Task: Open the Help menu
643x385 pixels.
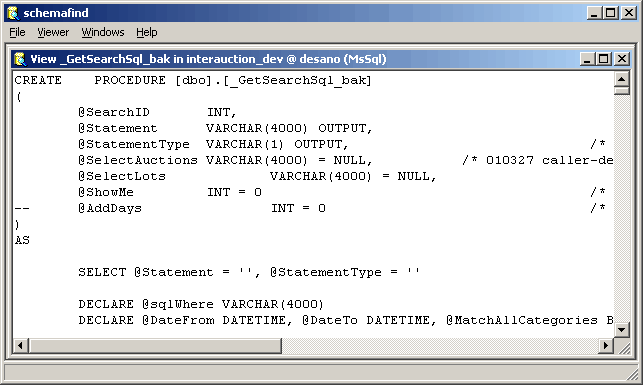Action: pos(146,32)
